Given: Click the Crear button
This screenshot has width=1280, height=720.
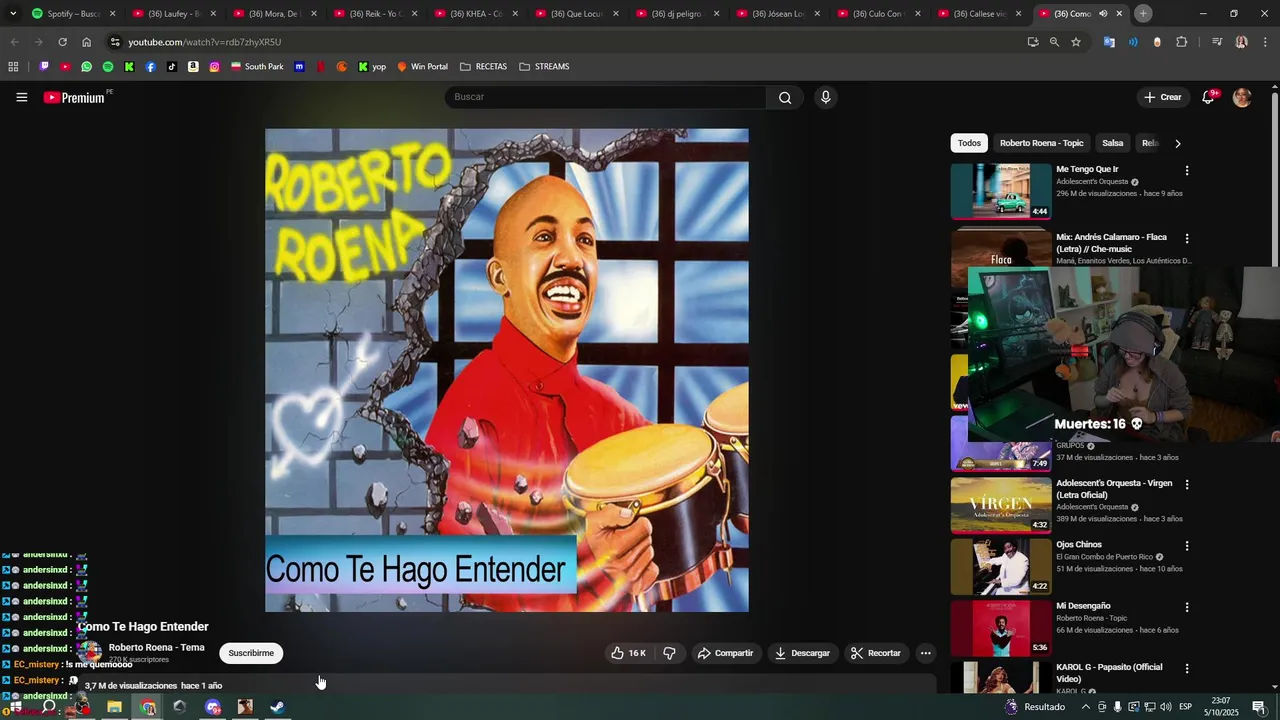Looking at the screenshot, I should pos(1162,97).
